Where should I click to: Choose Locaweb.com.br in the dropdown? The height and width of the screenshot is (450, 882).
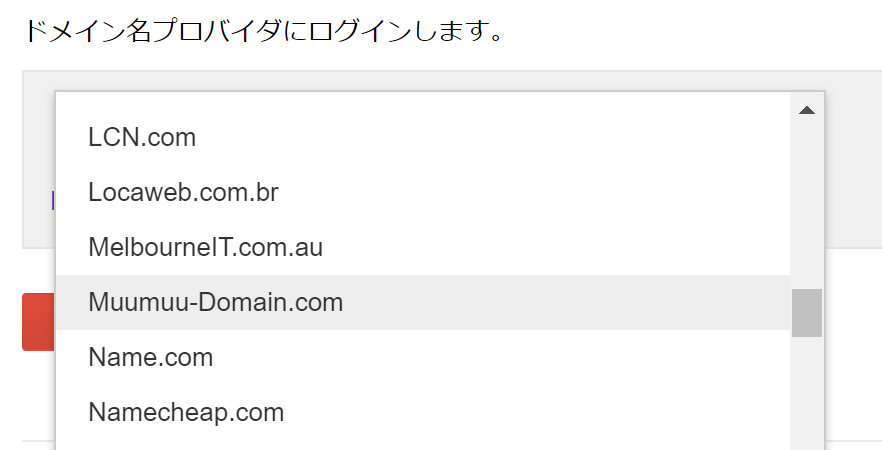point(183,193)
